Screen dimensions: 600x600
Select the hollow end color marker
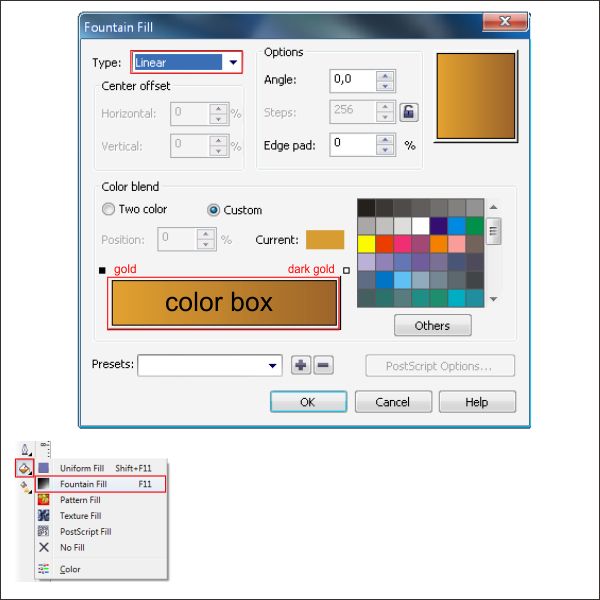346,270
